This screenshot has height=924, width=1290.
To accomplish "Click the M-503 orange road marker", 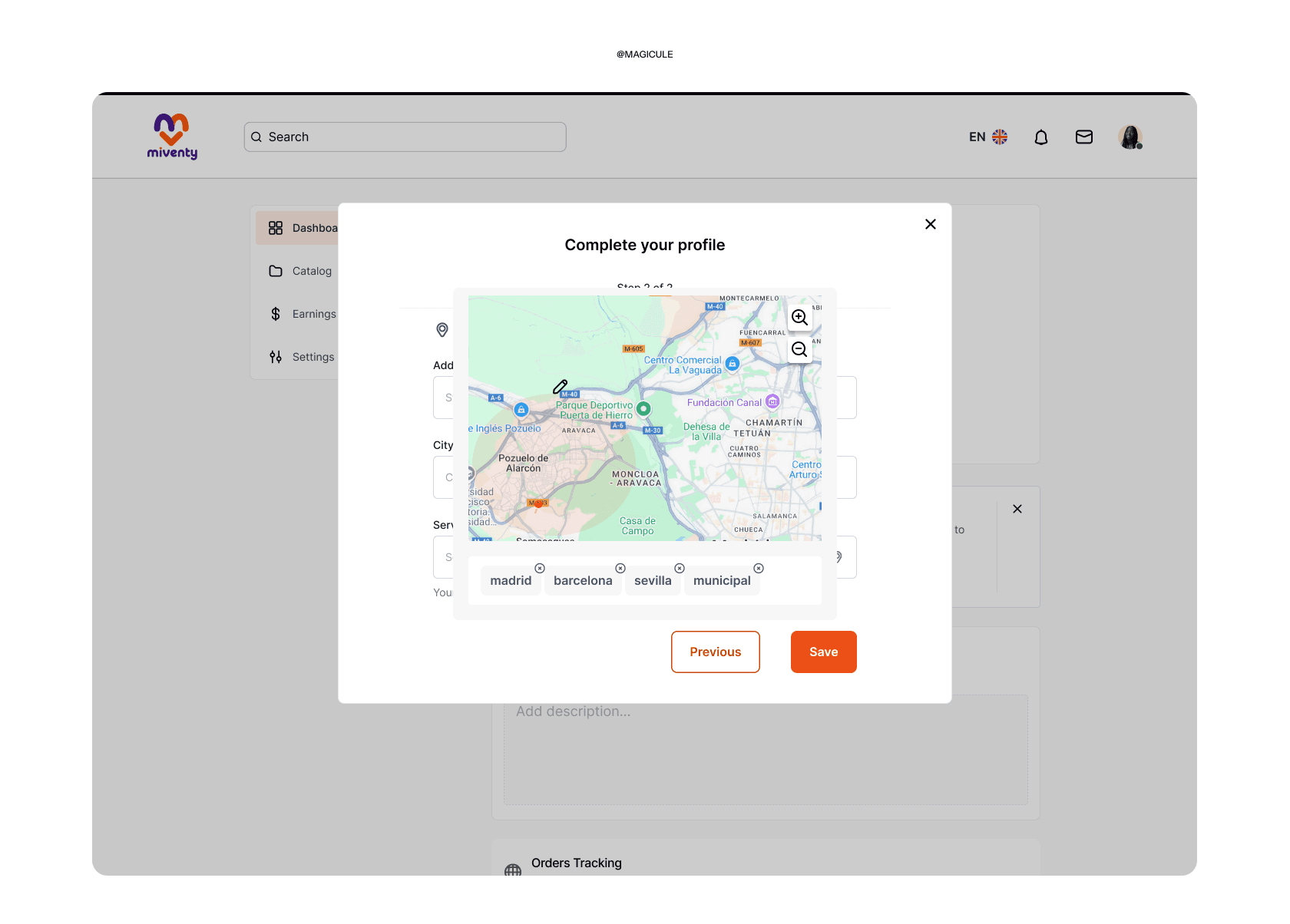I will click(538, 503).
